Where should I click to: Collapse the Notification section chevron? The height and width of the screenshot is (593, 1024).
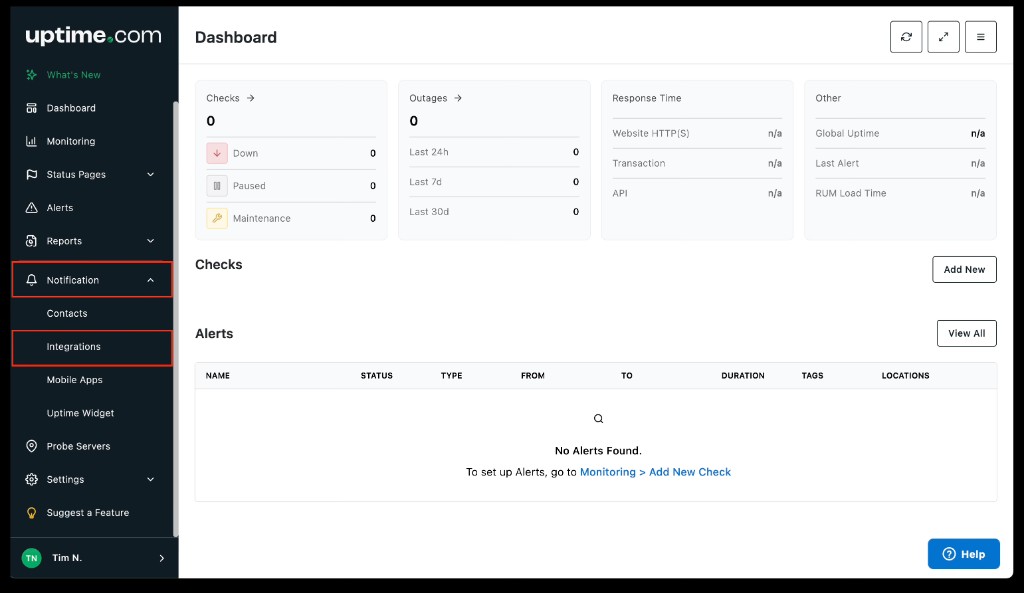click(x=151, y=281)
